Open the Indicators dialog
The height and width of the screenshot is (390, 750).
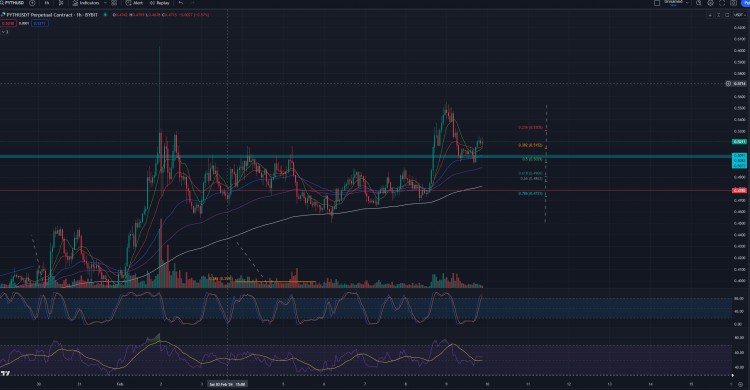click(86, 3)
